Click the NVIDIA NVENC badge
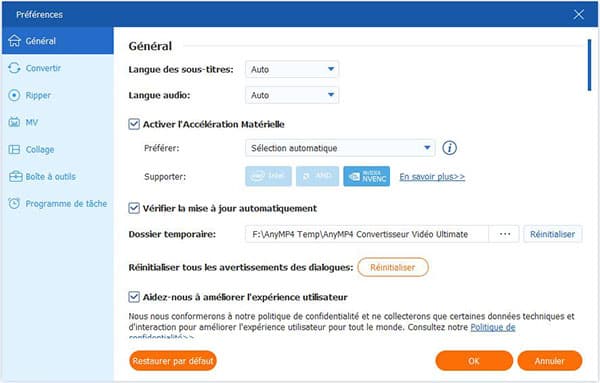Viewport: 600px width, 383px height. pos(367,176)
